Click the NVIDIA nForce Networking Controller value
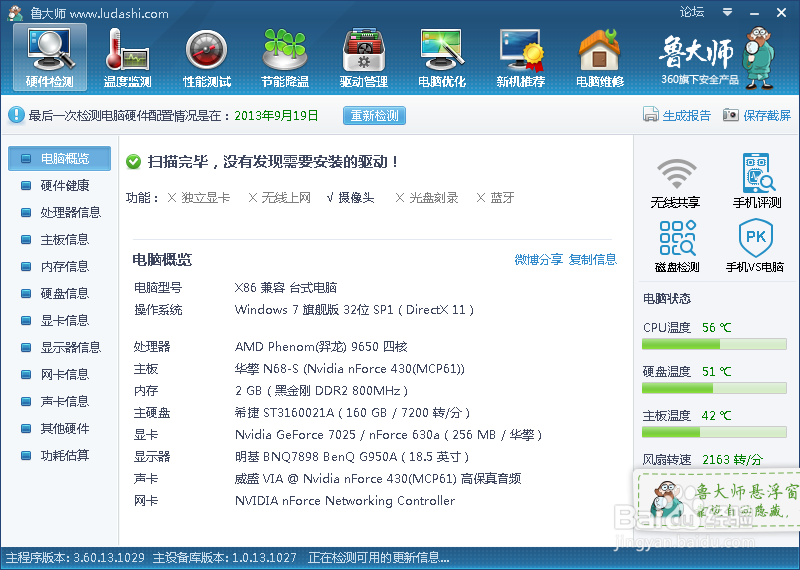 point(345,501)
